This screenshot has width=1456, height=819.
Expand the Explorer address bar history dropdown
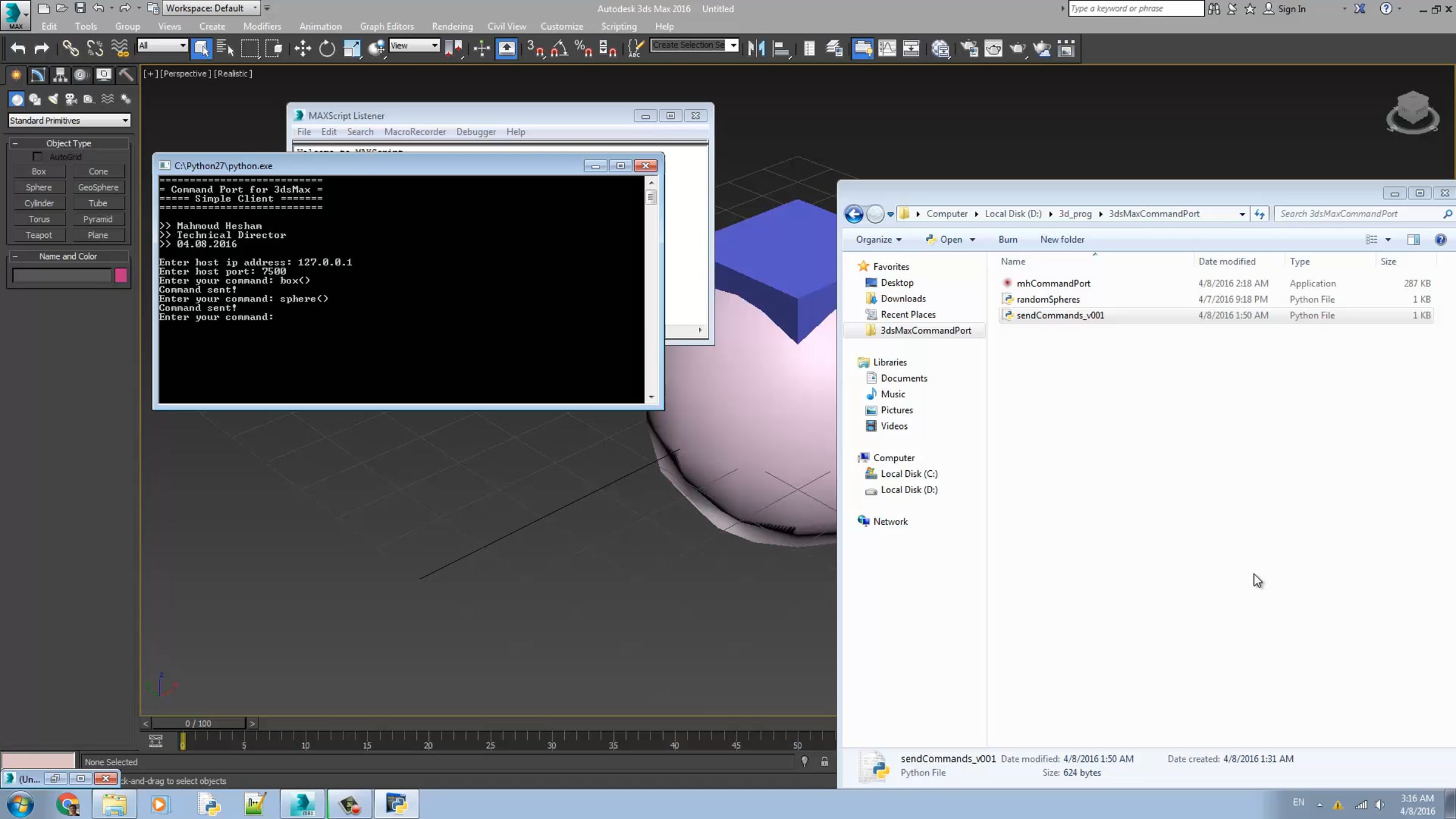point(1242,214)
